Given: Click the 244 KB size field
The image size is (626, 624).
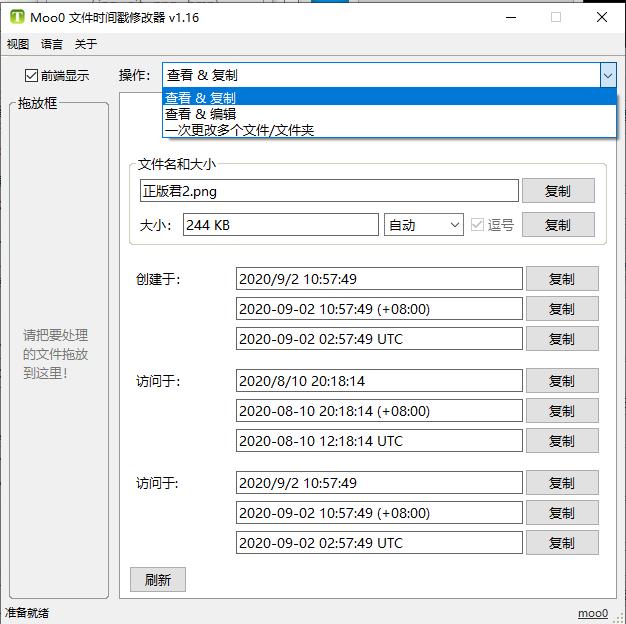Looking at the screenshot, I should tap(281, 225).
